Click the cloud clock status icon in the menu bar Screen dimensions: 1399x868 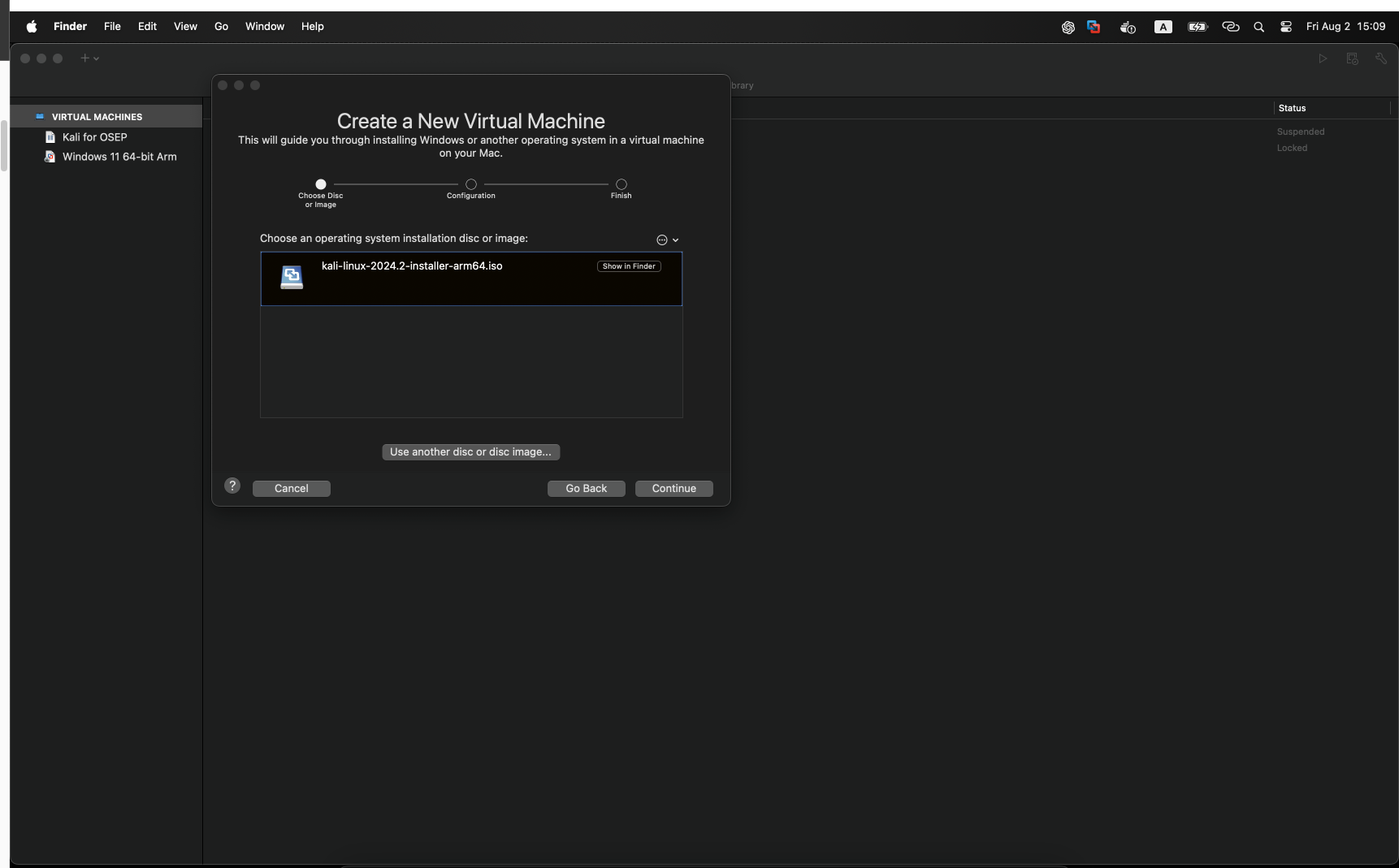1128,28
